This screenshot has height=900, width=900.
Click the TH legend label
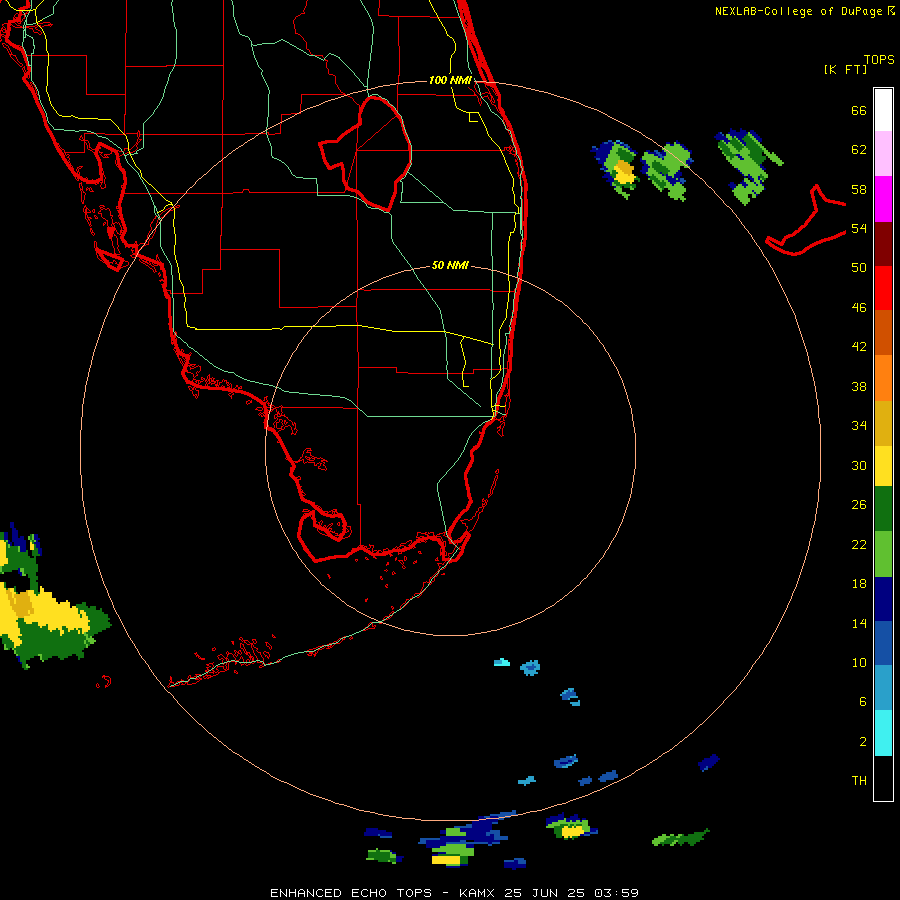859,781
